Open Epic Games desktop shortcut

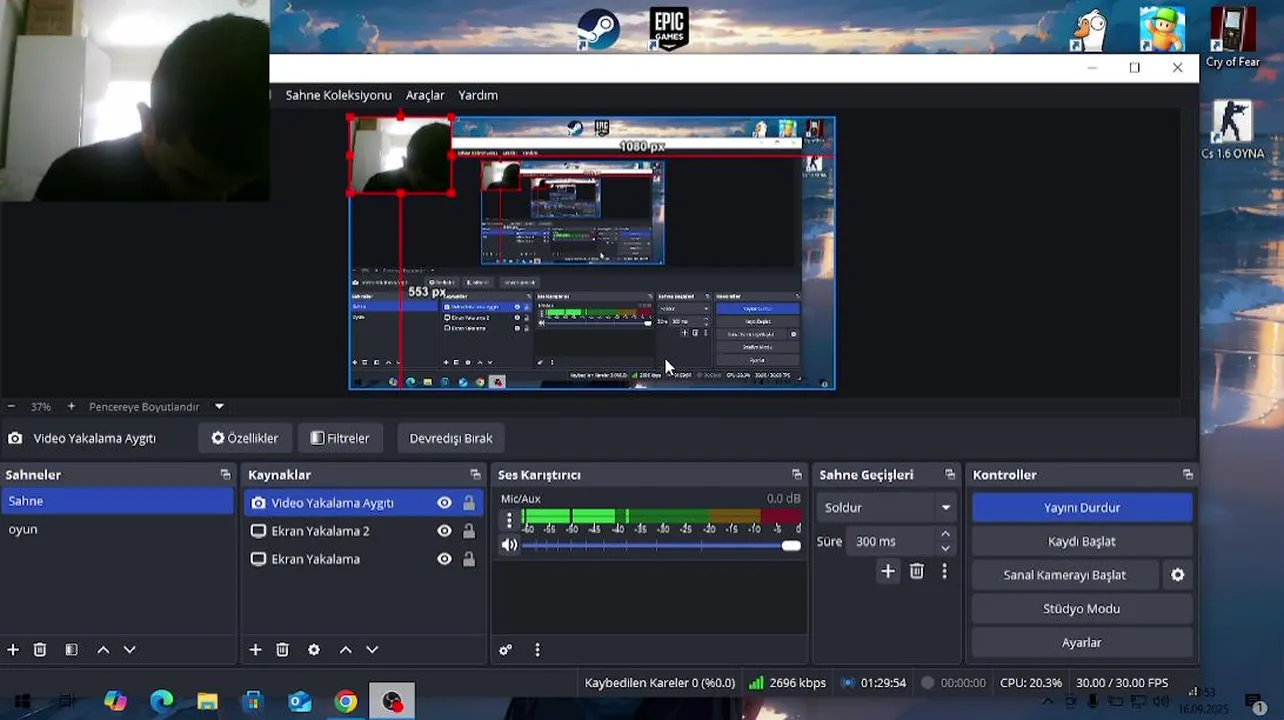click(x=669, y=29)
